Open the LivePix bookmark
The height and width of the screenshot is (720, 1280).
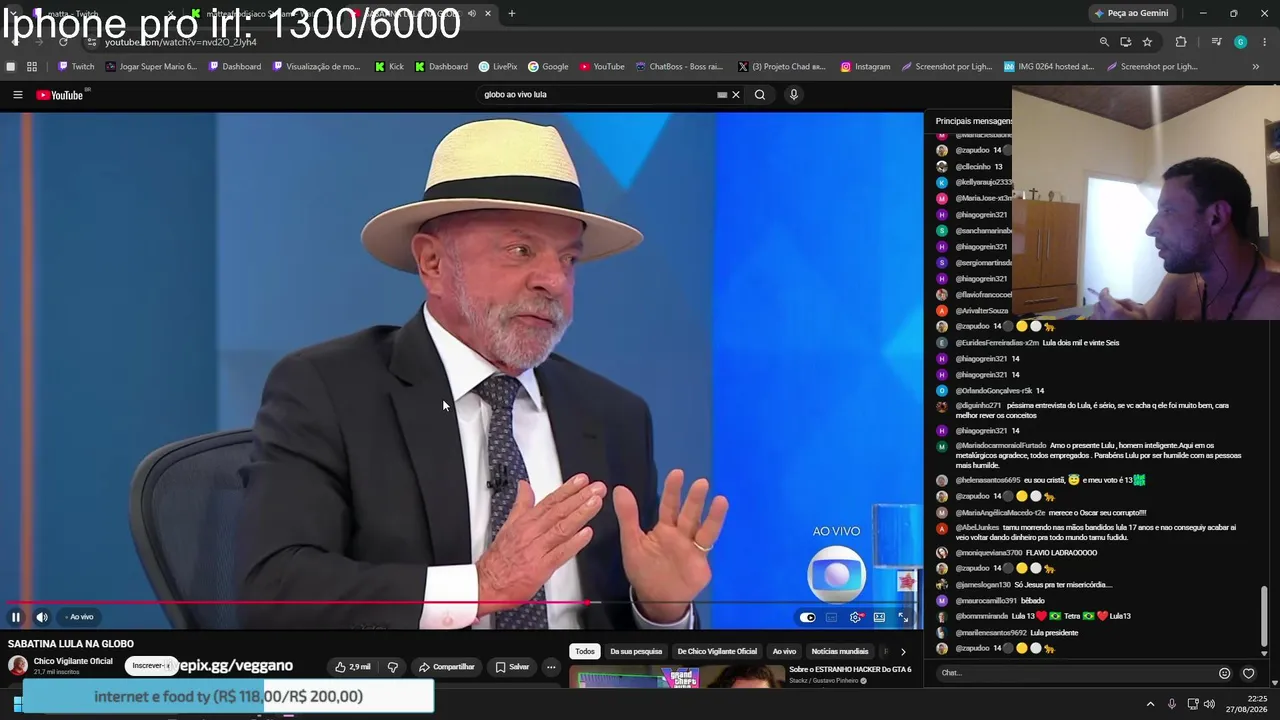point(498,67)
